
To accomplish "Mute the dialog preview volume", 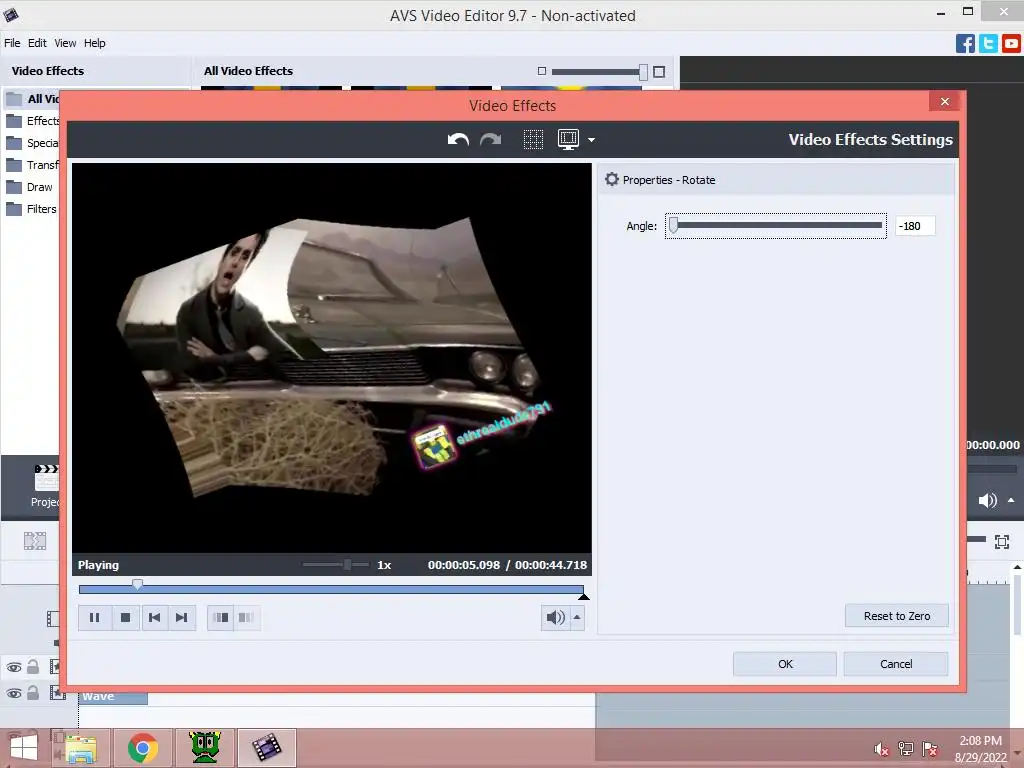I will click(x=555, y=617).
